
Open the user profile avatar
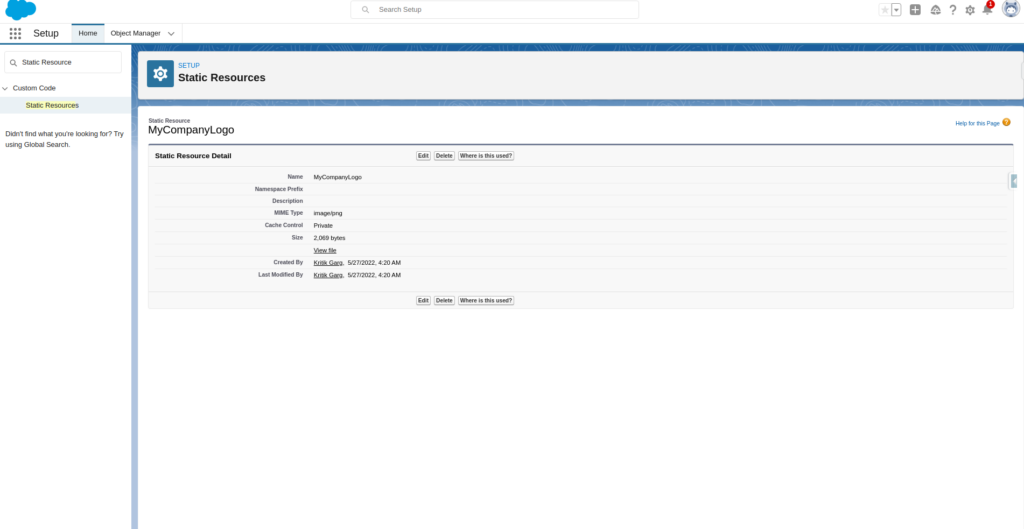click(x=1010, y=9)
